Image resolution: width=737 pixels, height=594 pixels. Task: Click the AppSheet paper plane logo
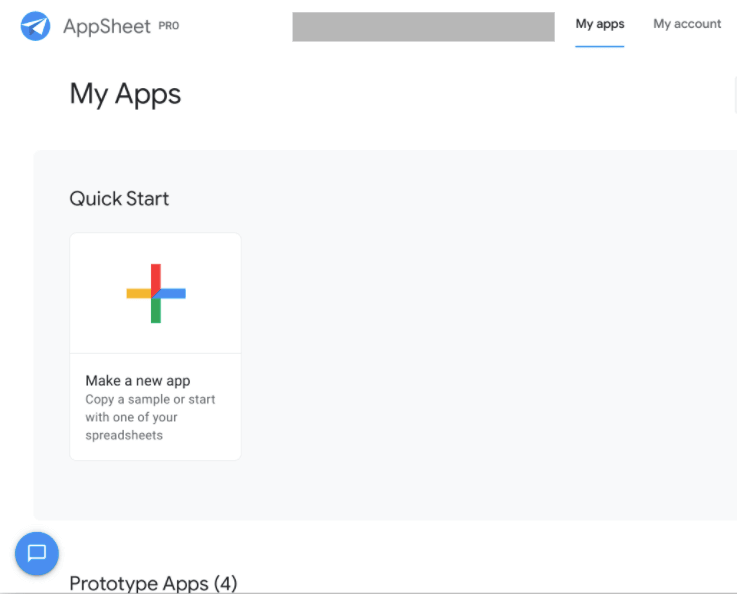36,26
